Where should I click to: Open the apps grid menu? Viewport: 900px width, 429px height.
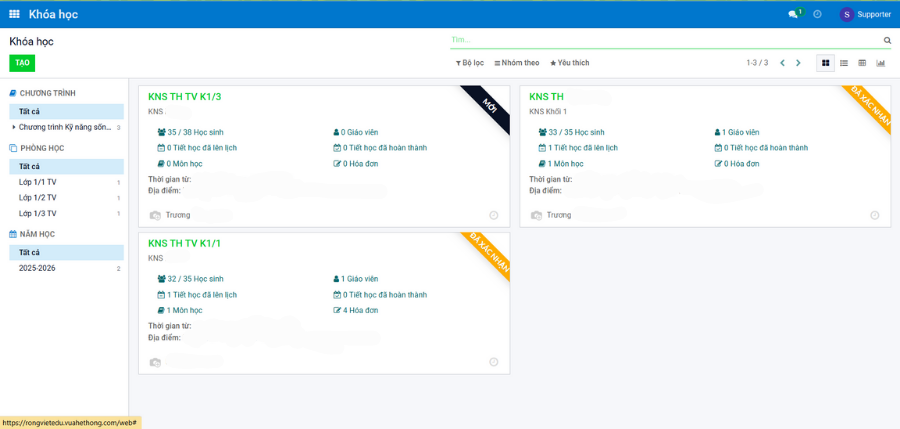(14, 14)
